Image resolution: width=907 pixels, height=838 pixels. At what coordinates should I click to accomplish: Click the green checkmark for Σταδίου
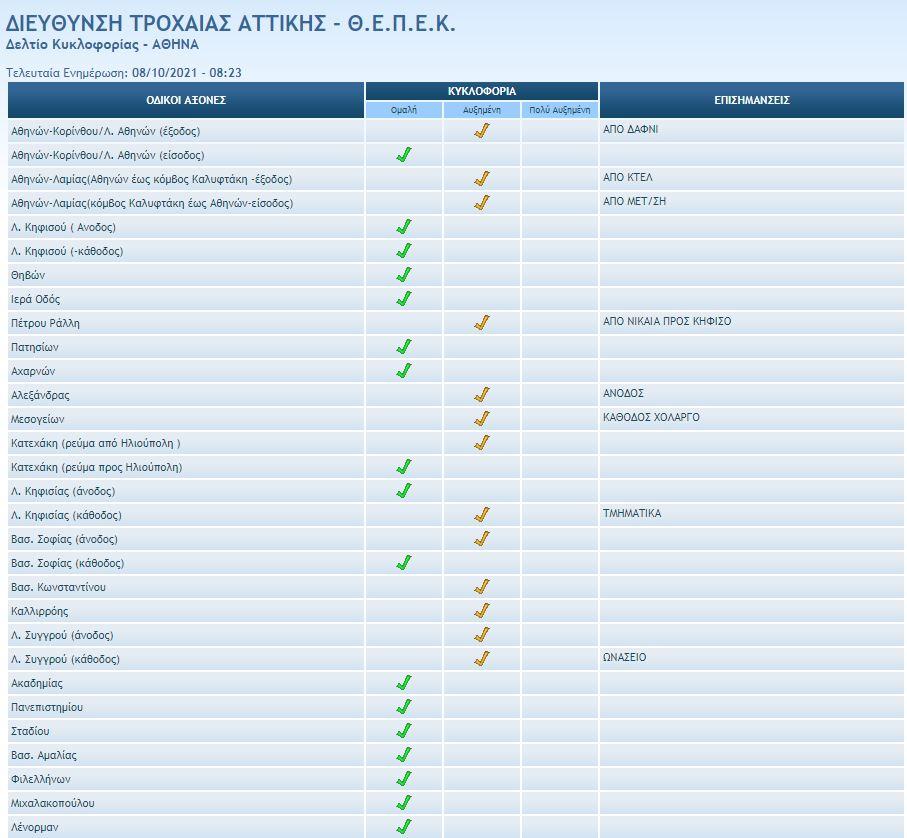[404, 731]
